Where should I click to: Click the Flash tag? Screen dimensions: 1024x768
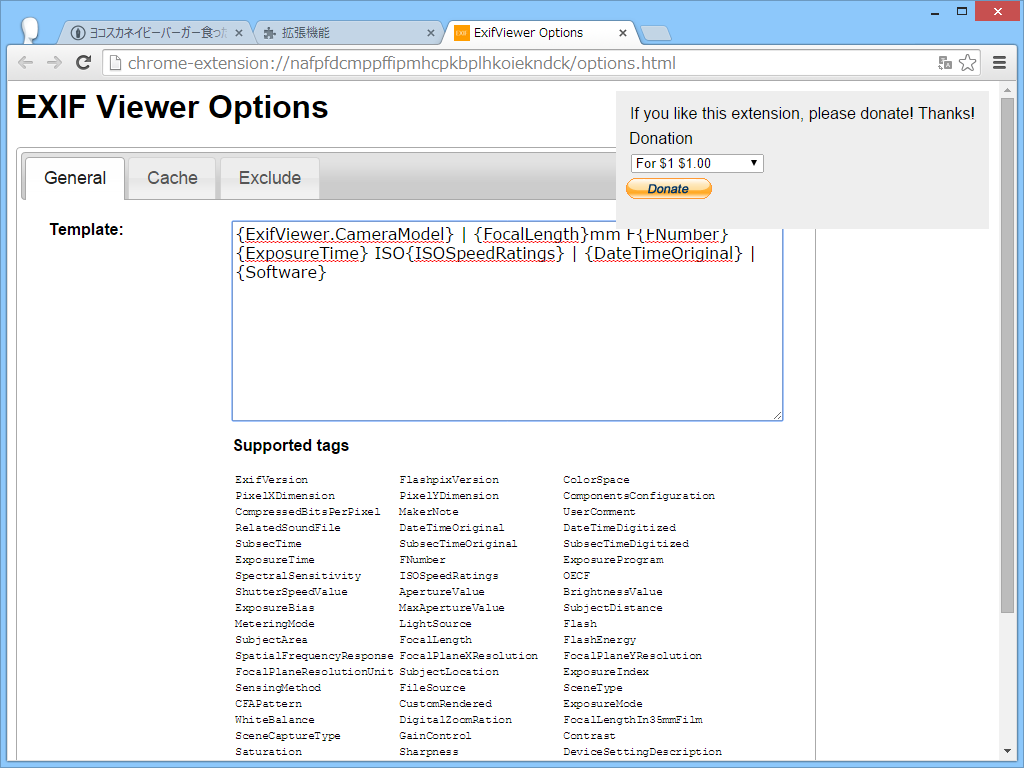[x=579, y=624]
